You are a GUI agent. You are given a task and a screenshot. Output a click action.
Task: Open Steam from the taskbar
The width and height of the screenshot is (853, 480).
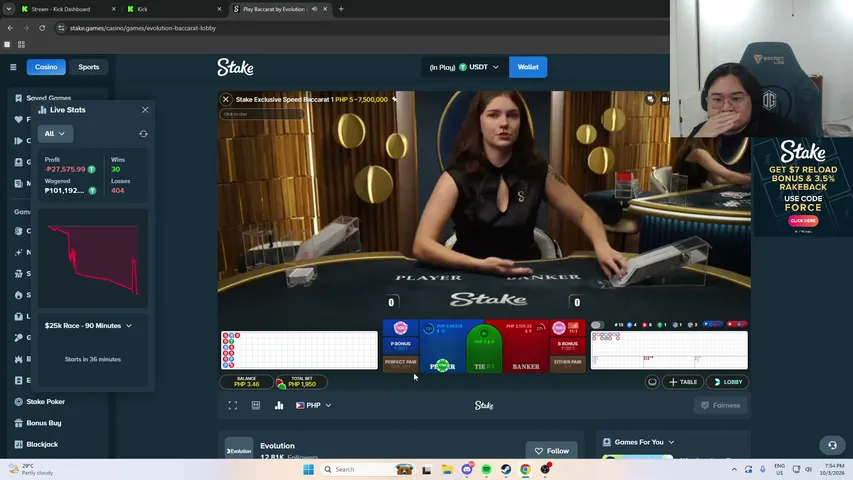(x=506, y=469)
